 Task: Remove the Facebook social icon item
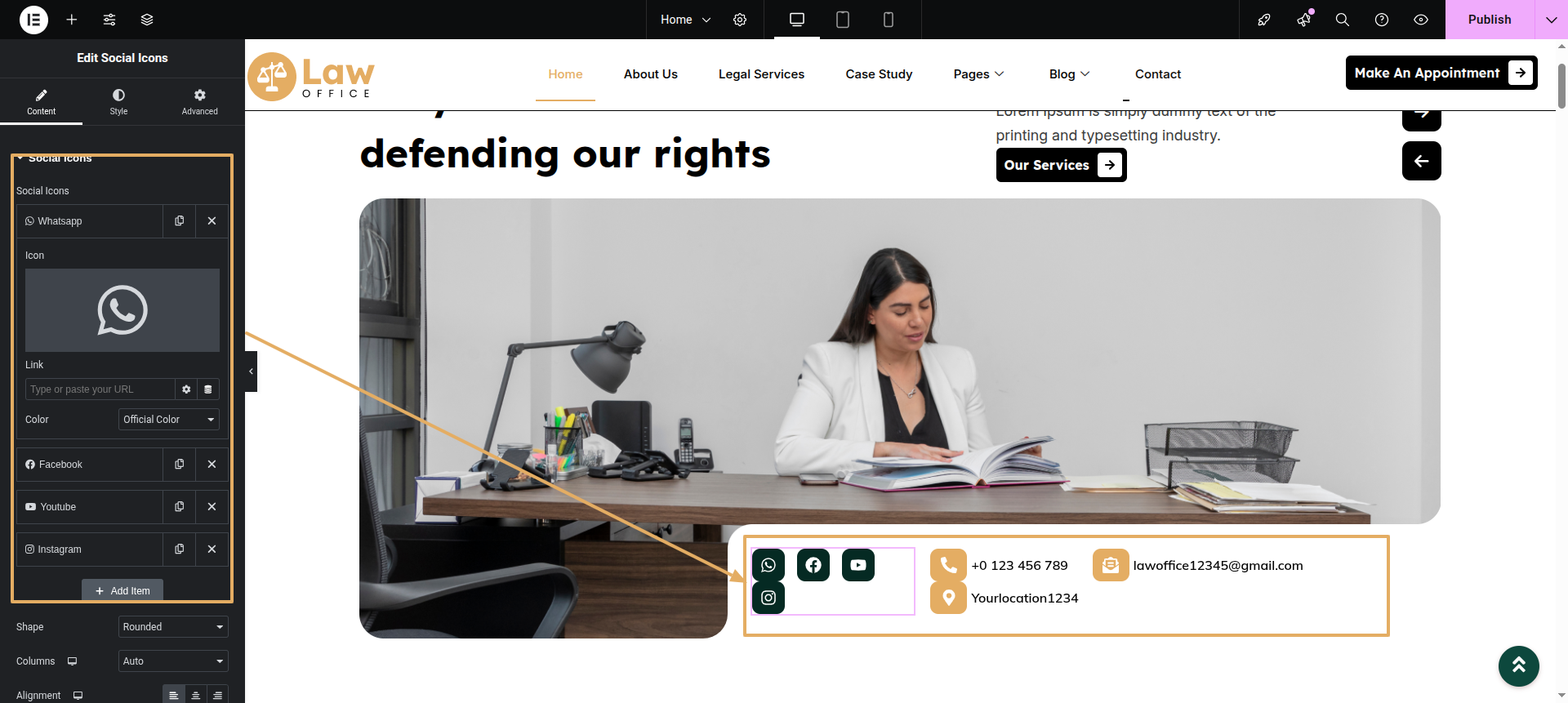[212, 465]
